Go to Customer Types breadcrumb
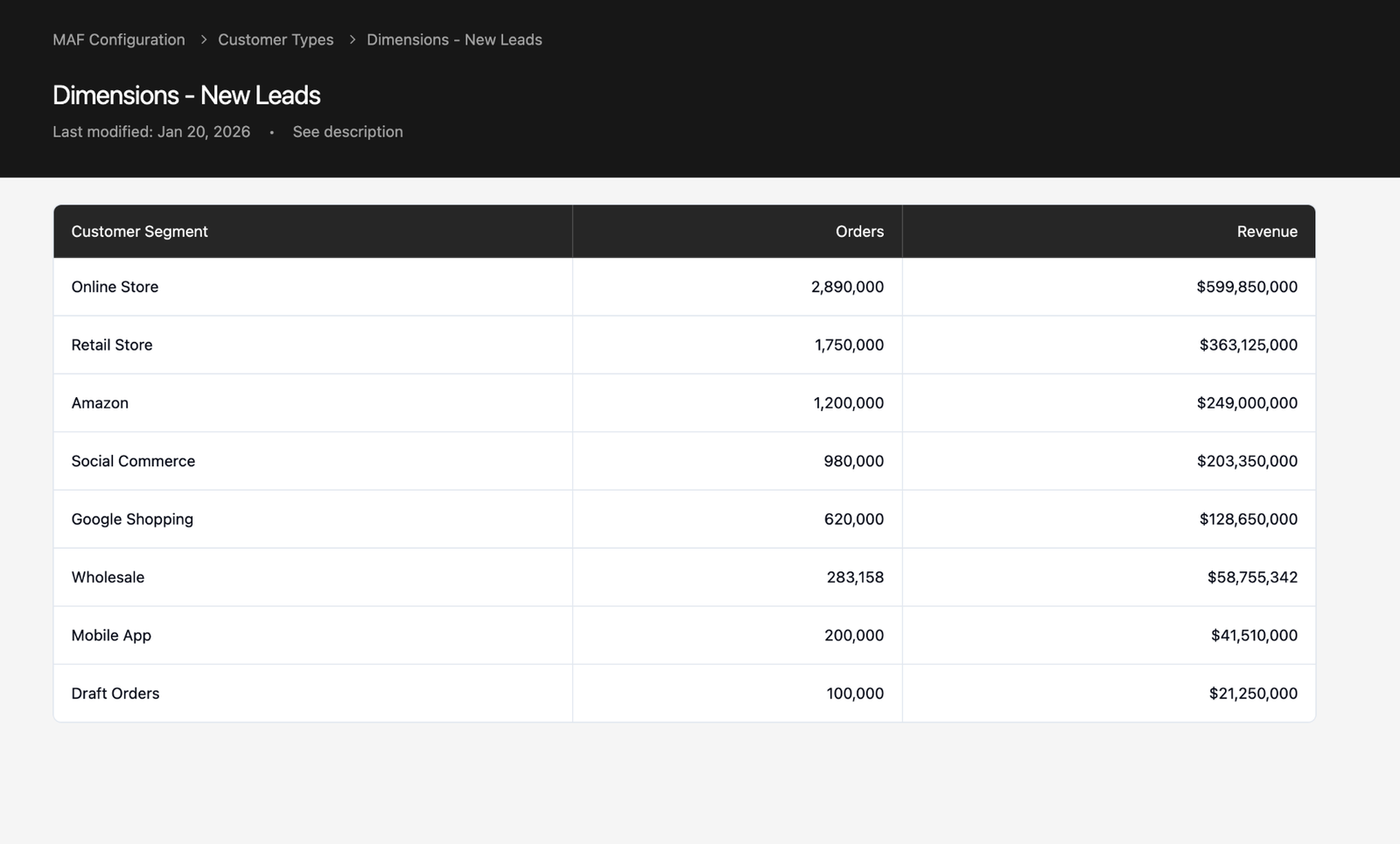The width and height of the screenshot is (1400, 844). pos(276,39)
